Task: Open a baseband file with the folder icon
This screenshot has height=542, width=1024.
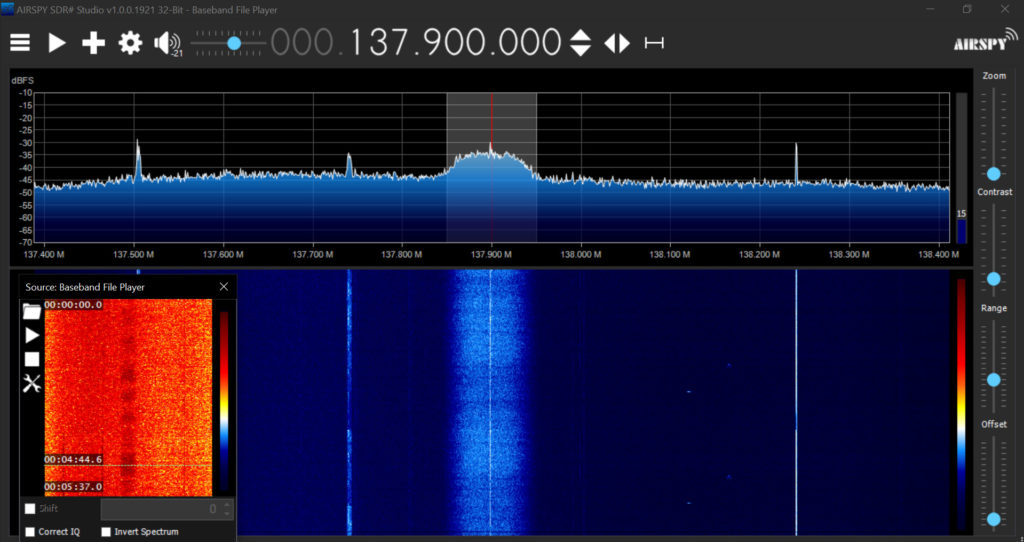Action: click(32, 311)
